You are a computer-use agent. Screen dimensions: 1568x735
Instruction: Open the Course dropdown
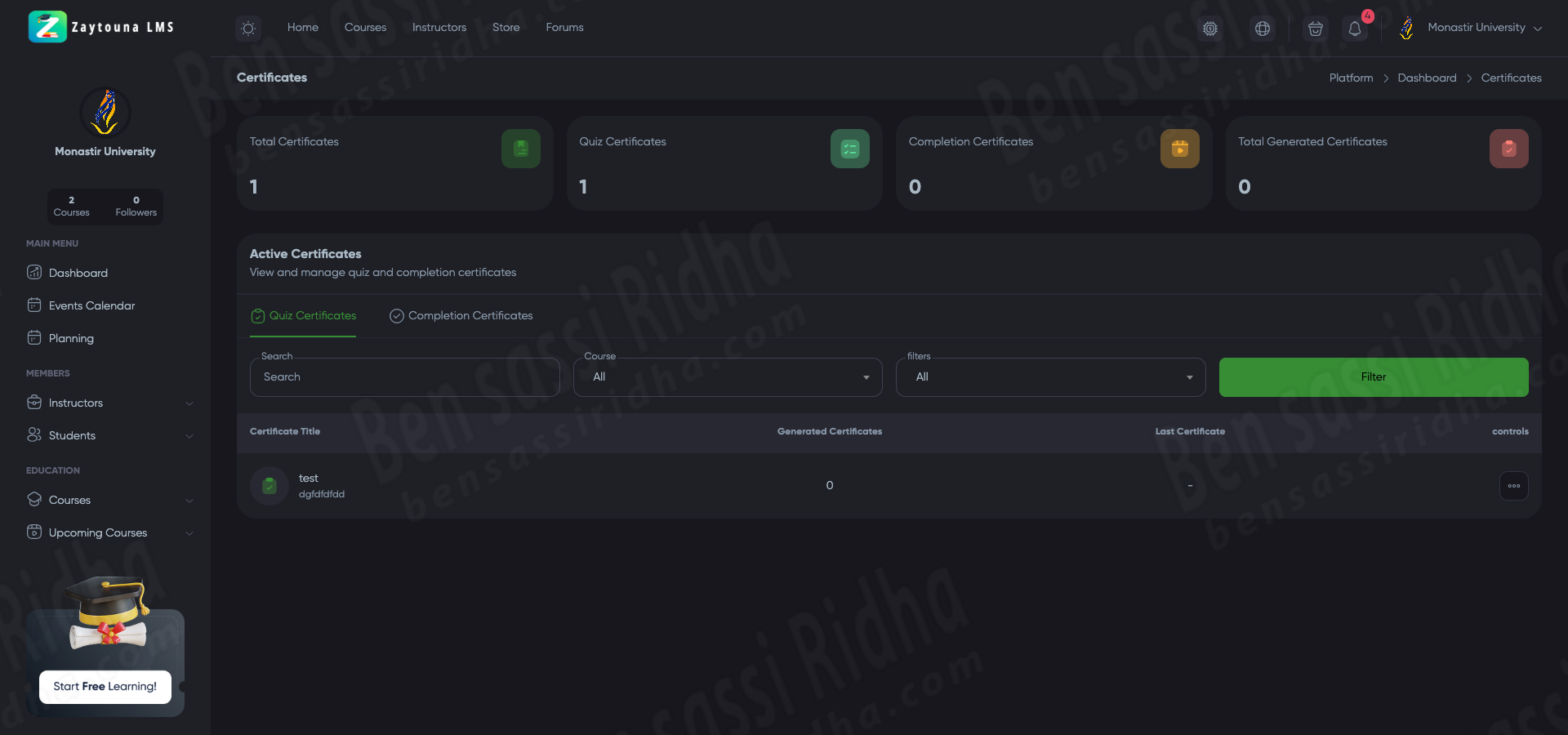pyautogui.click(x=727, y=377)
